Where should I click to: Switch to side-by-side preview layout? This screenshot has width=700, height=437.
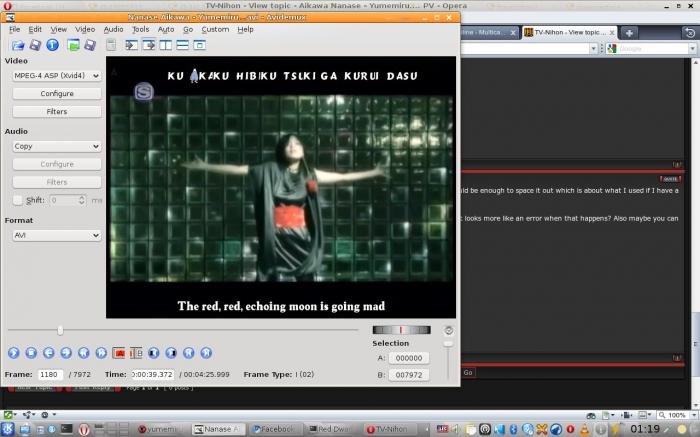(x=166, y=45)
